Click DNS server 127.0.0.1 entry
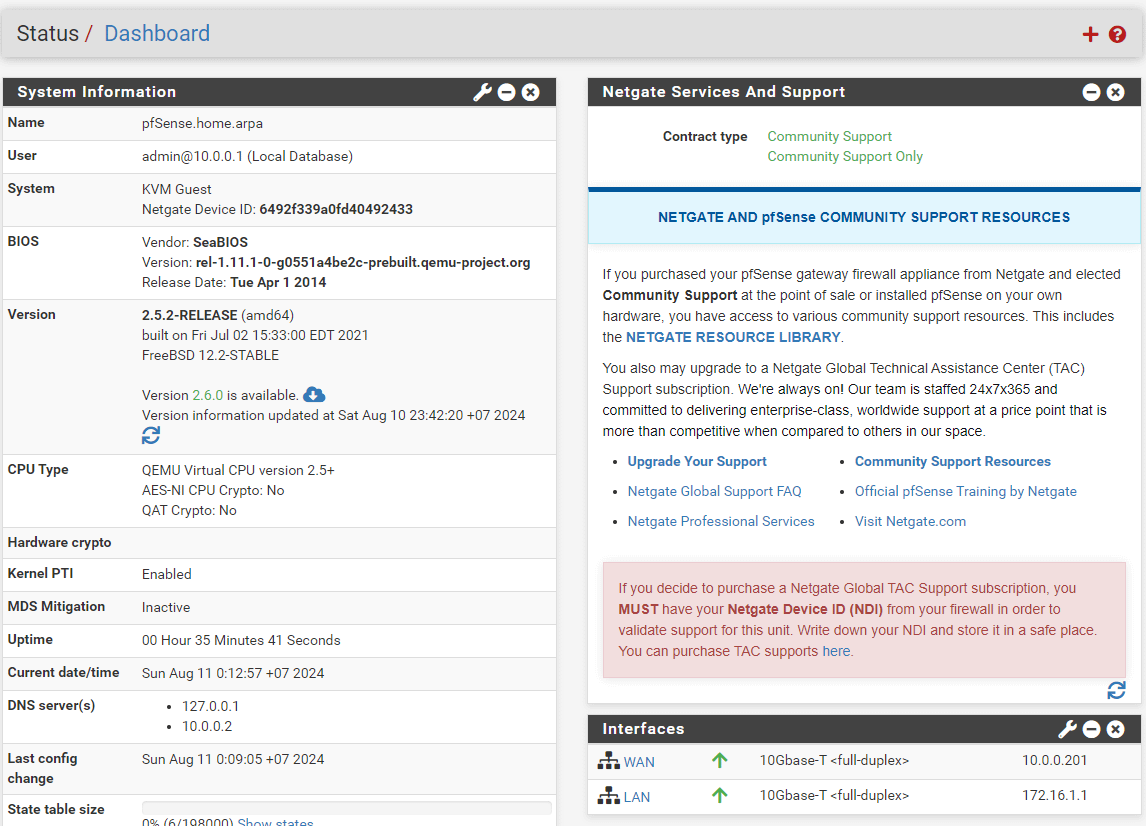This screenshot has width=1146, height=826. [x=210, y=706]
